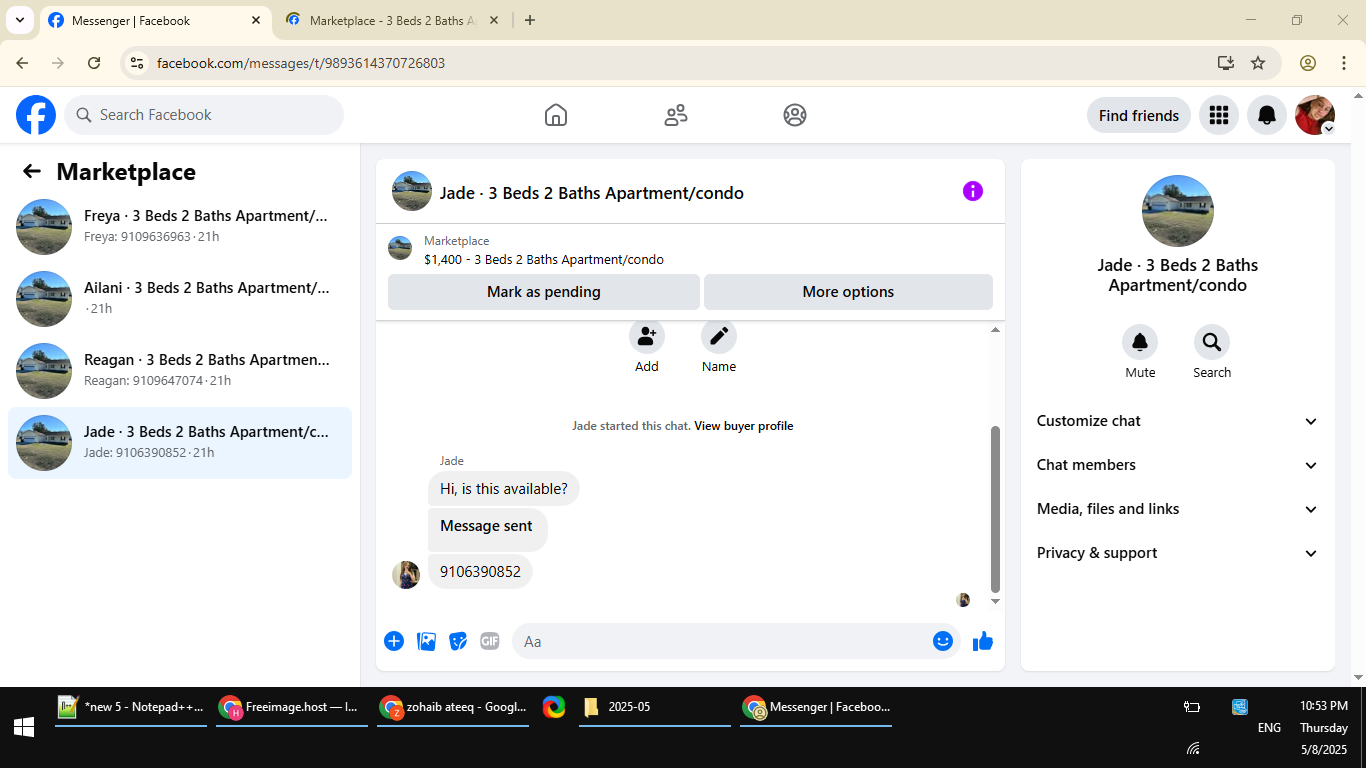Open Freya's Marketplace conversation

pyautogui.click(x=180, y=226)
